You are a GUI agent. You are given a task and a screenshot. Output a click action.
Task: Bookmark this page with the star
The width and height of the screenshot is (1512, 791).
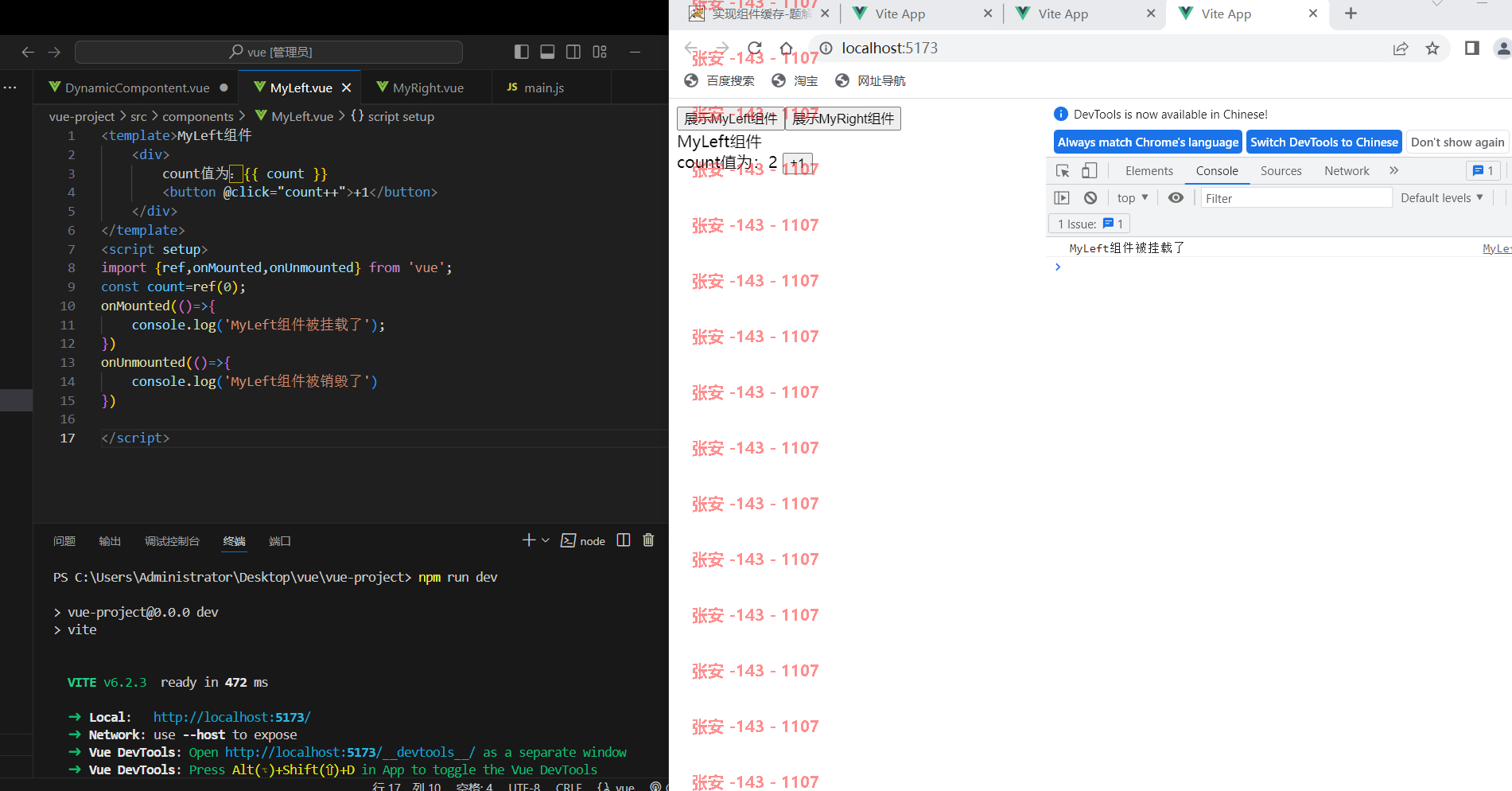pos(1432,49)
